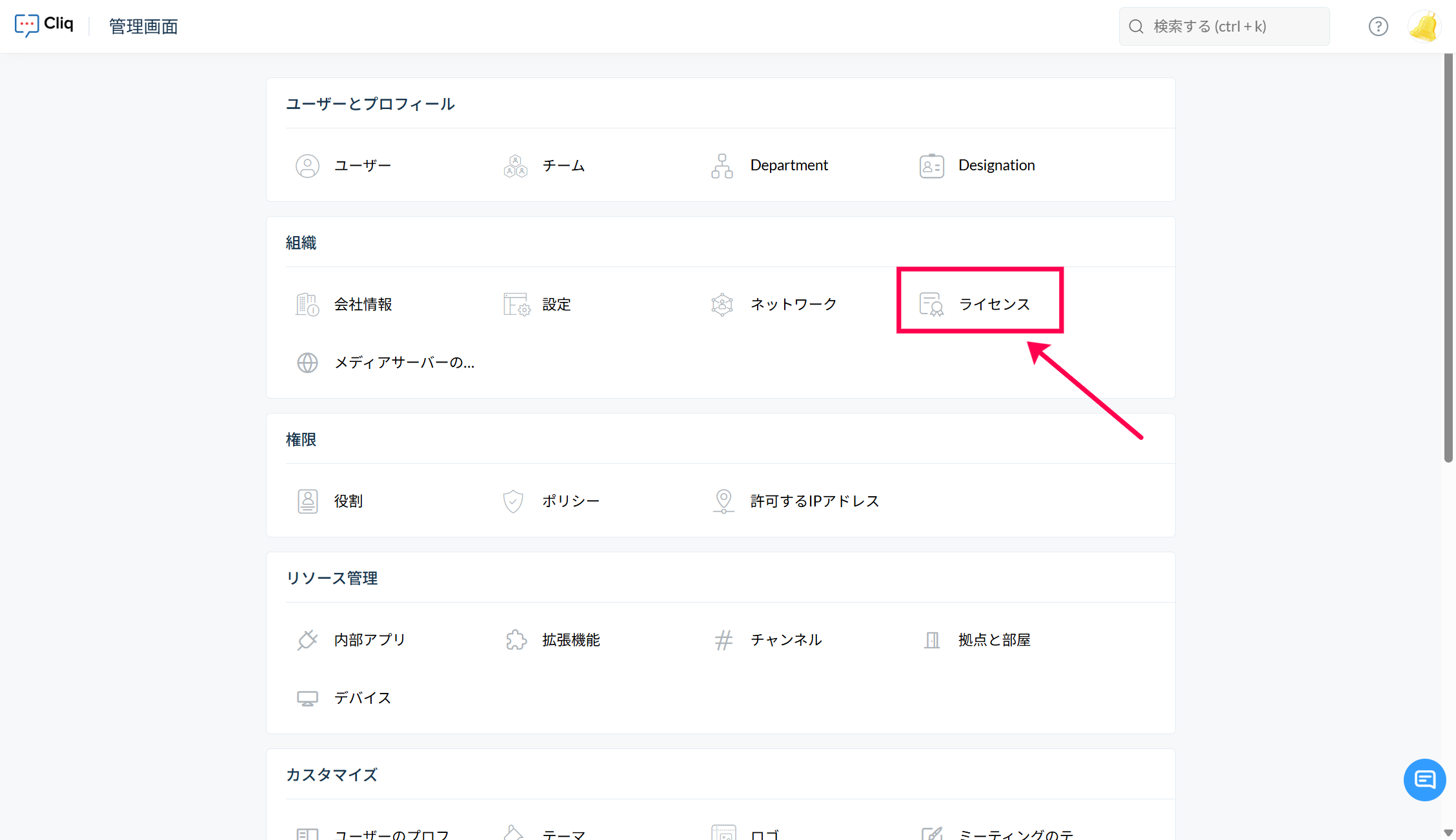Click the Designation badge icon

[x=931, y=166]
